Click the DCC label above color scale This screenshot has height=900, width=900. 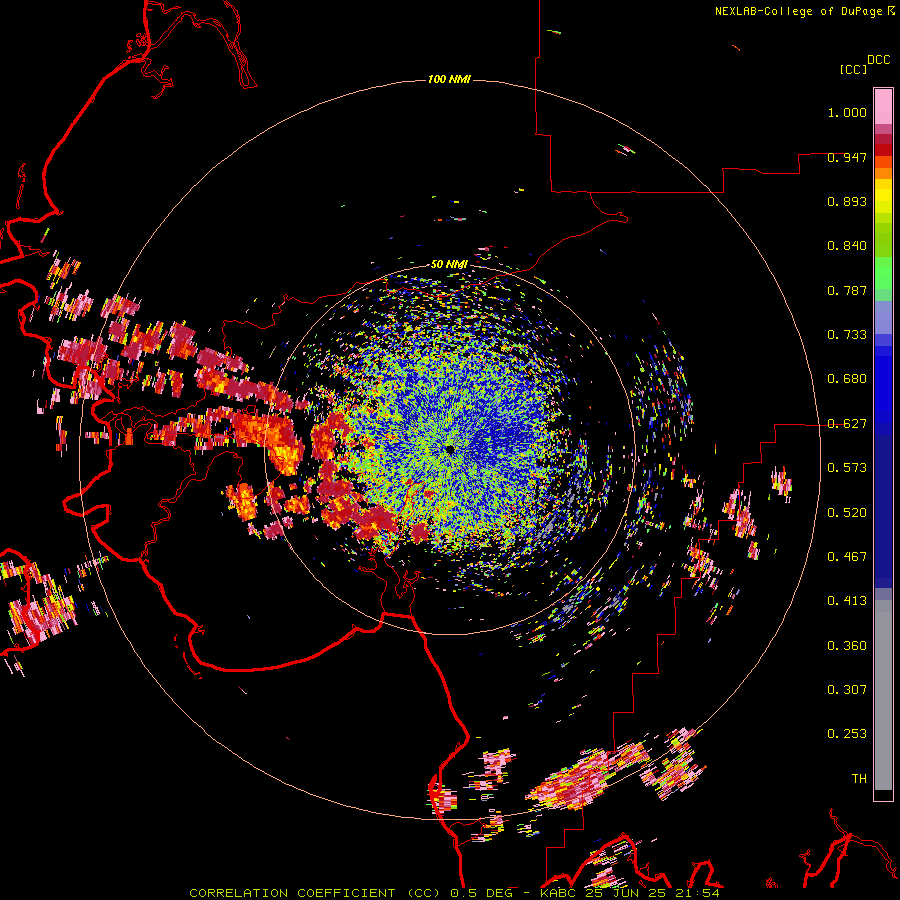[x=879, y=60]
